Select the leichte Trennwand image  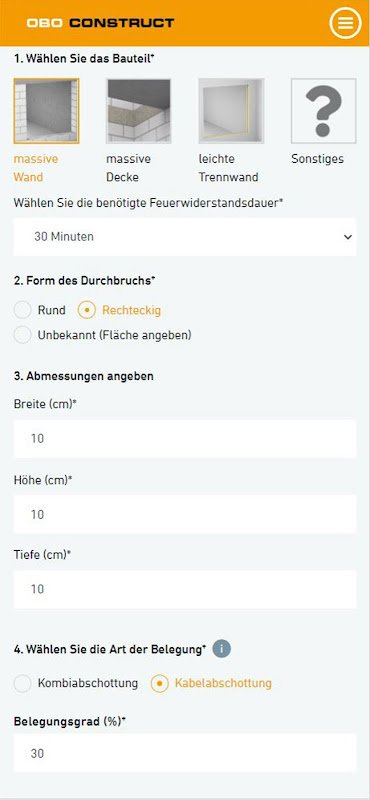[231, 111]
